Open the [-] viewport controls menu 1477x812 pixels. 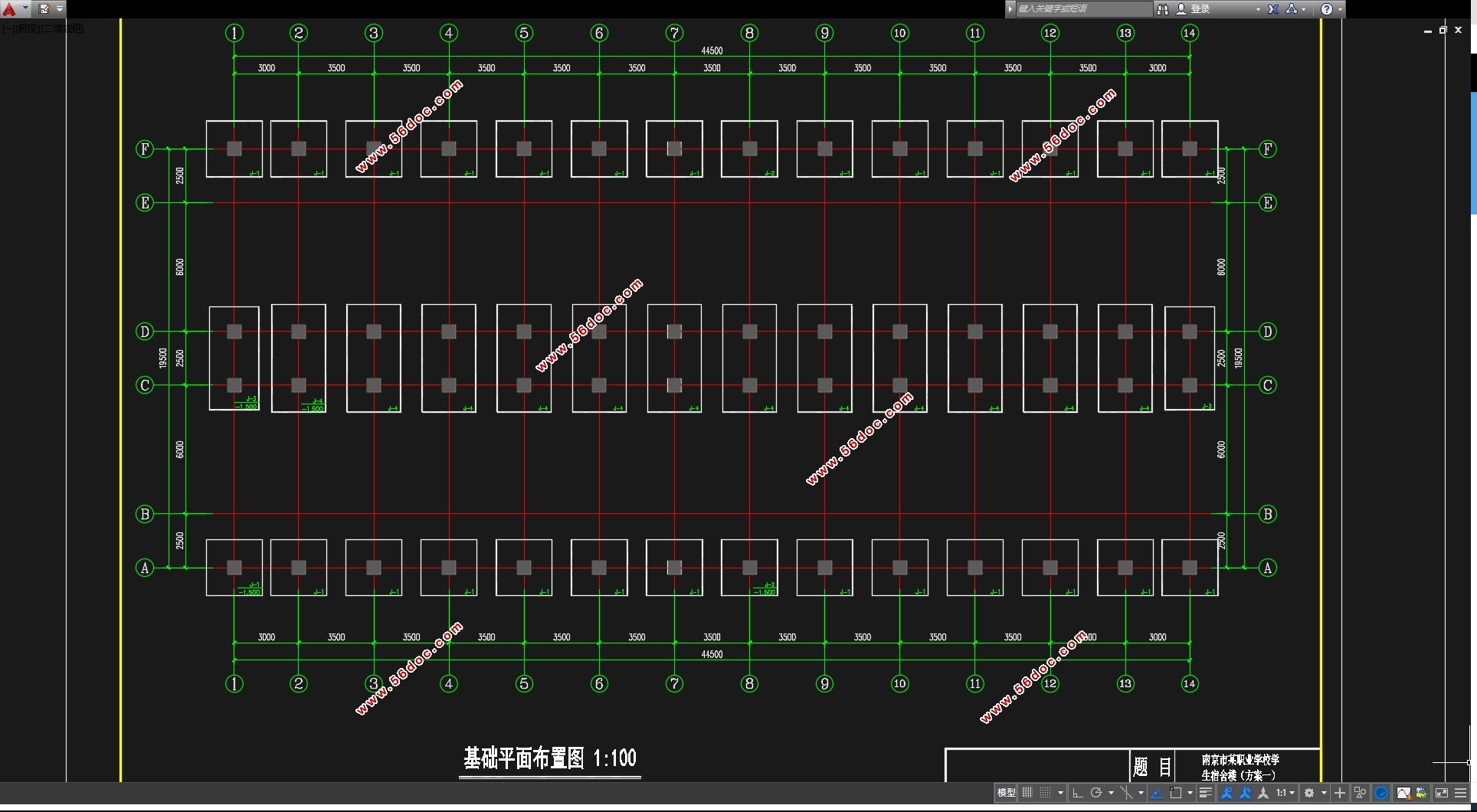tap(7, 28)
